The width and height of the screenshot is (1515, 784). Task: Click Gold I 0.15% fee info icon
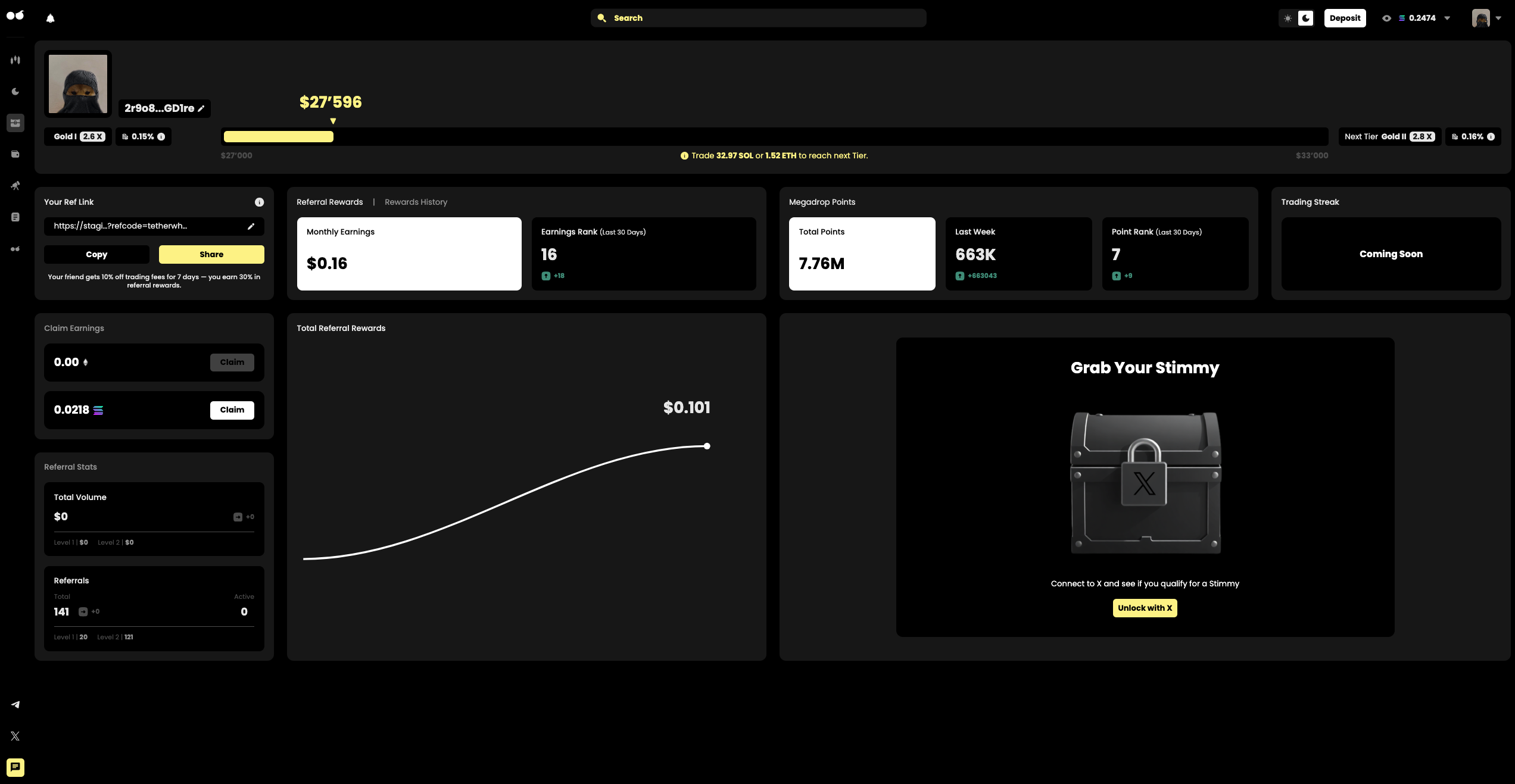coord(161,137)
